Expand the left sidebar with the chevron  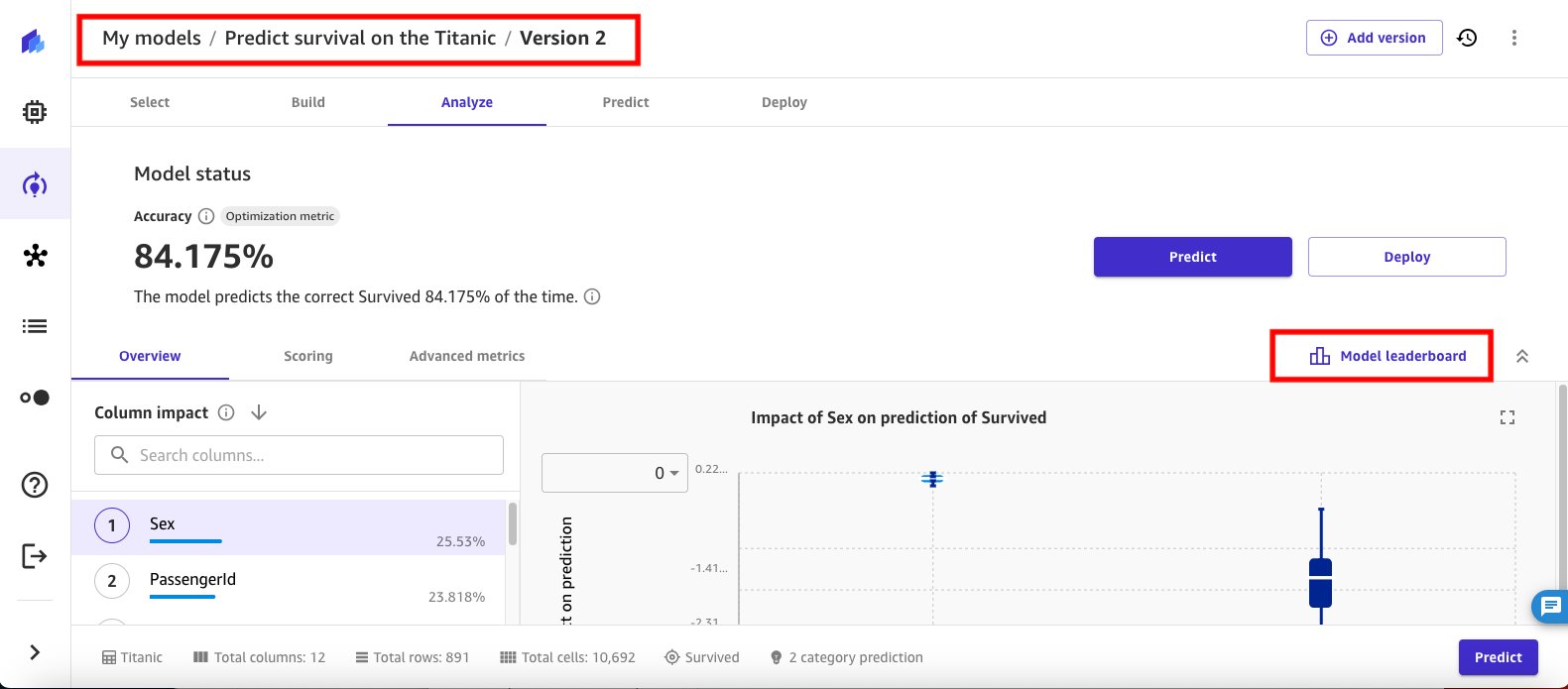coord(35,651)
